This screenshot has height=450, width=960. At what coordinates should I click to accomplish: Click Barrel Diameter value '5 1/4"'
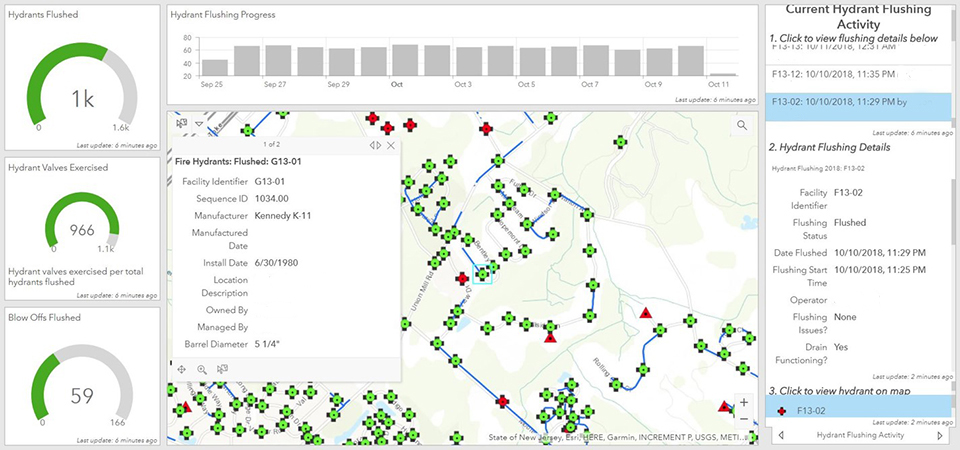[x=268, y=344]
